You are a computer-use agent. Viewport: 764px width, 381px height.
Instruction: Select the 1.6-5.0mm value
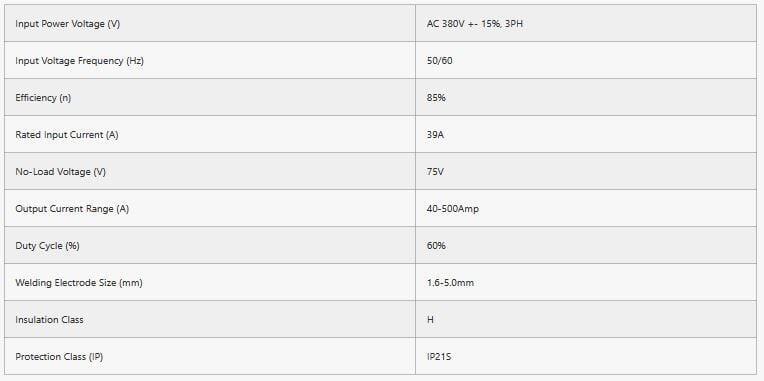click(x=450, y=283)
